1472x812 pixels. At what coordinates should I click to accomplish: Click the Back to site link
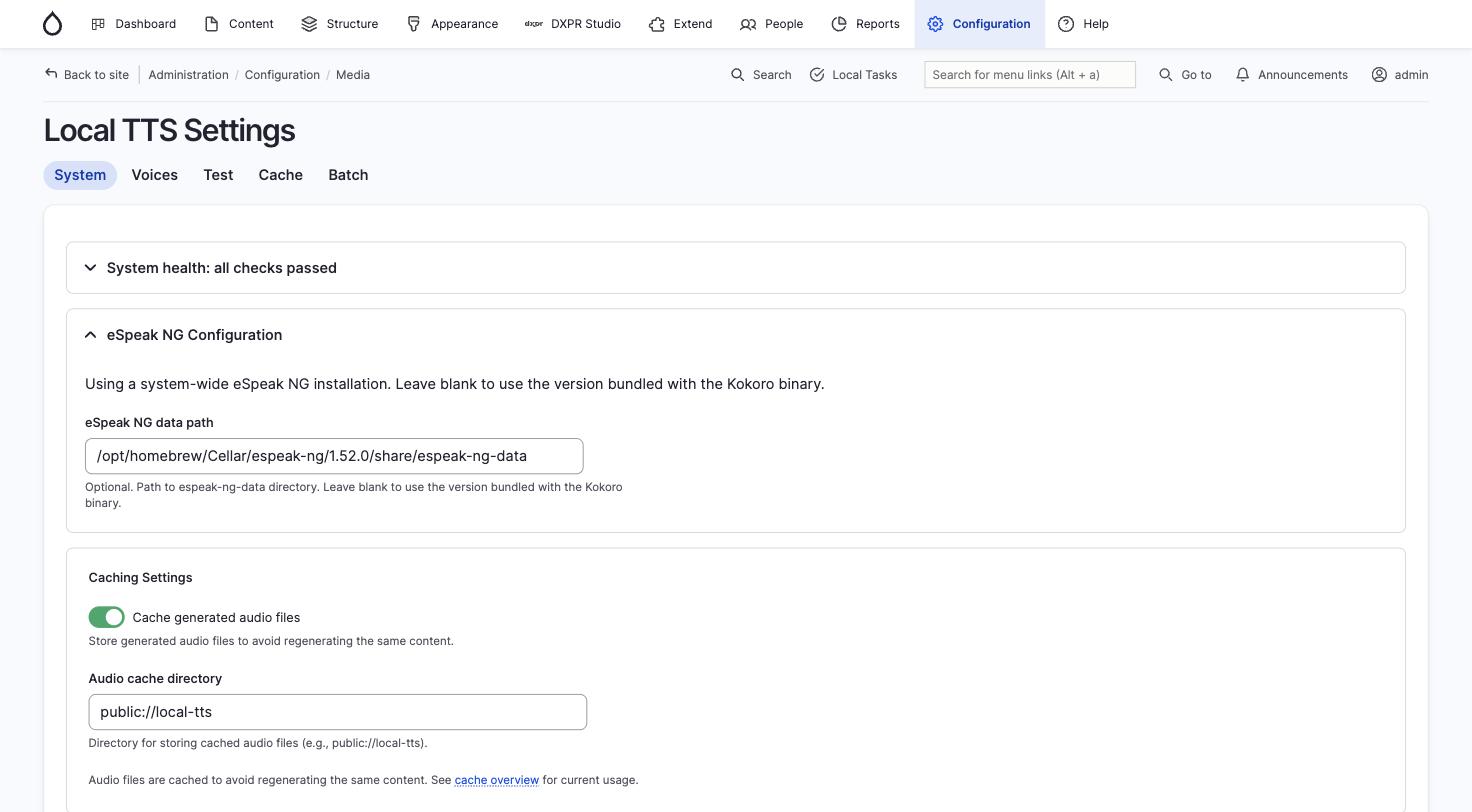tap(87, 75)
